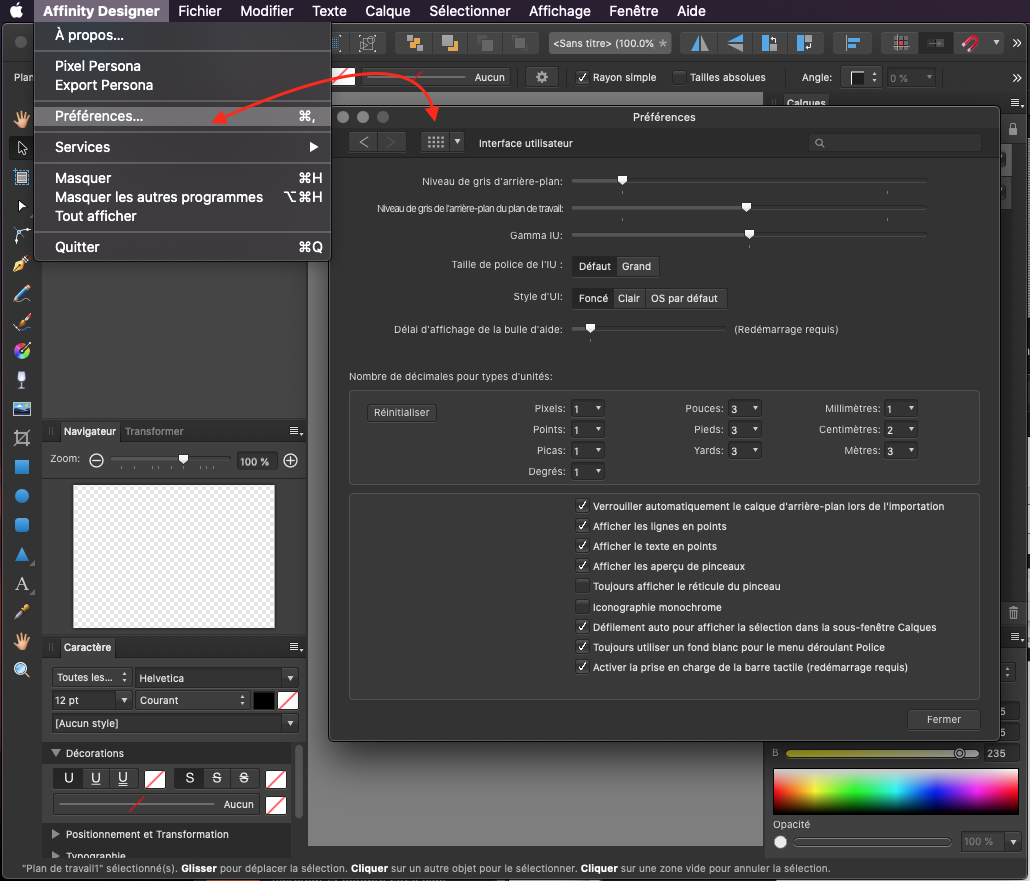The height and width of the screenshot is (881, 1030).
Task: Click the Flip Vertical toolbar icon
Action: click(735, 43)
